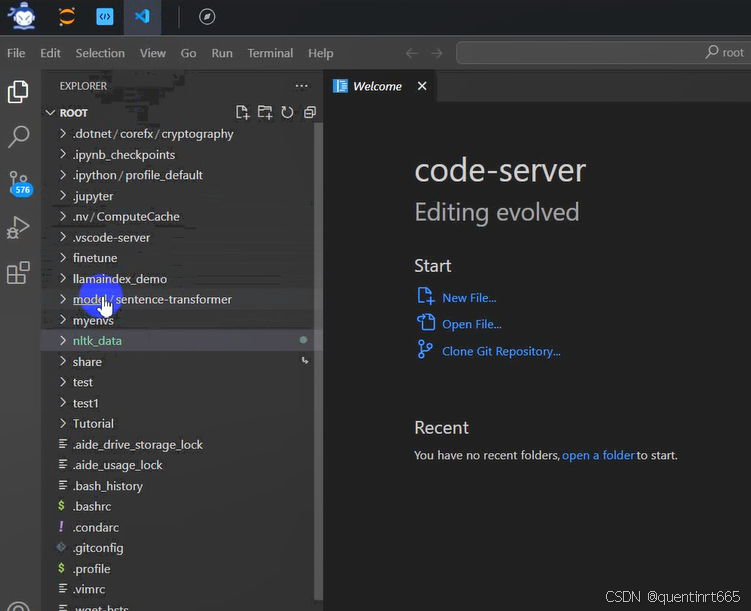751x611 pixels.
Task: Collapse the ROOT section
Action: click(50, 113)
